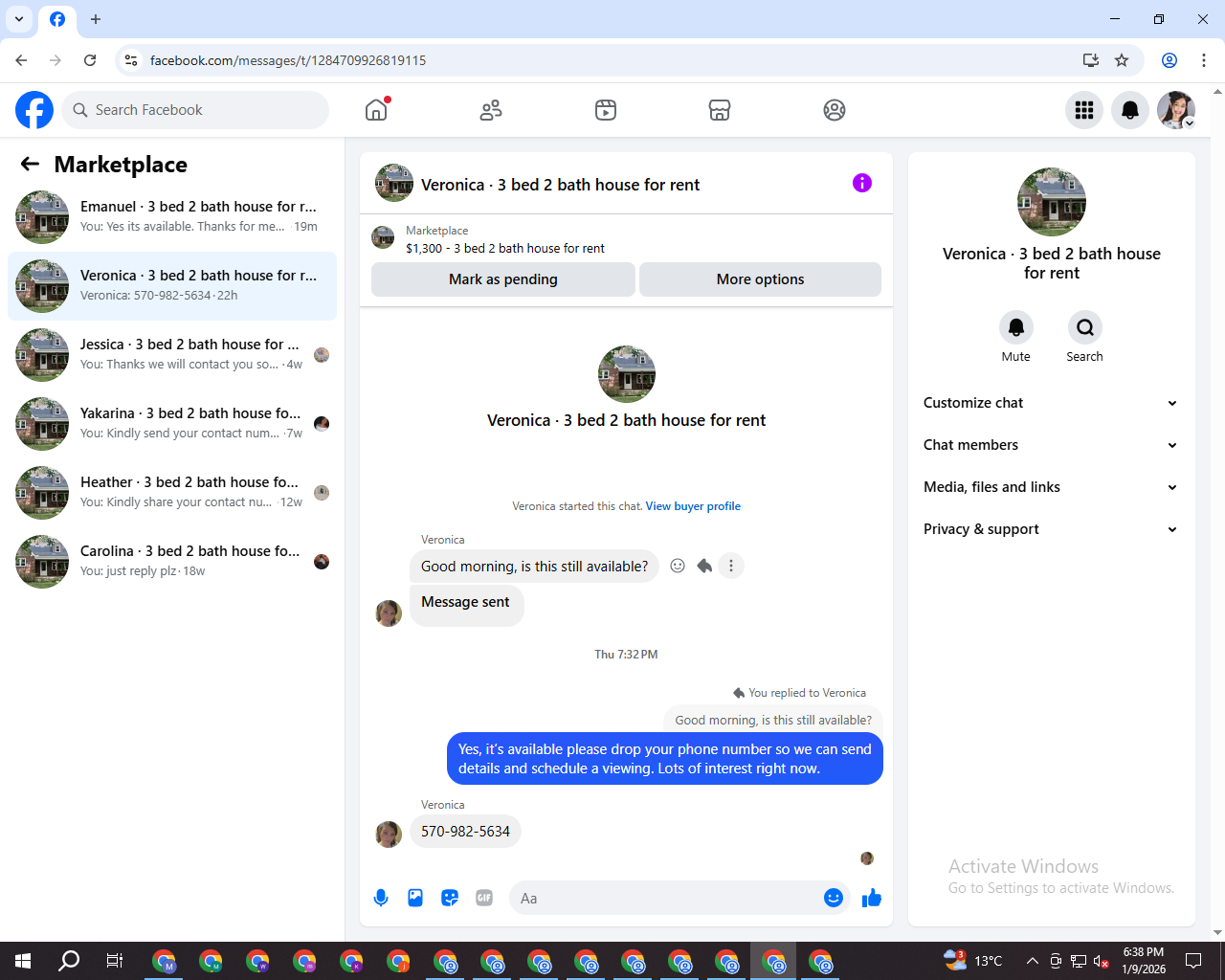1225x980 pixels.
Task: Expand the Customize chat section
Action: pyautogui.click(x=1052, y=403)
